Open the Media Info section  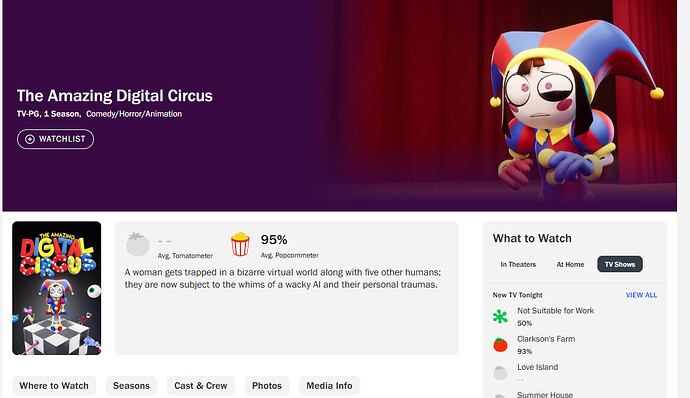[x=330, y=386]
